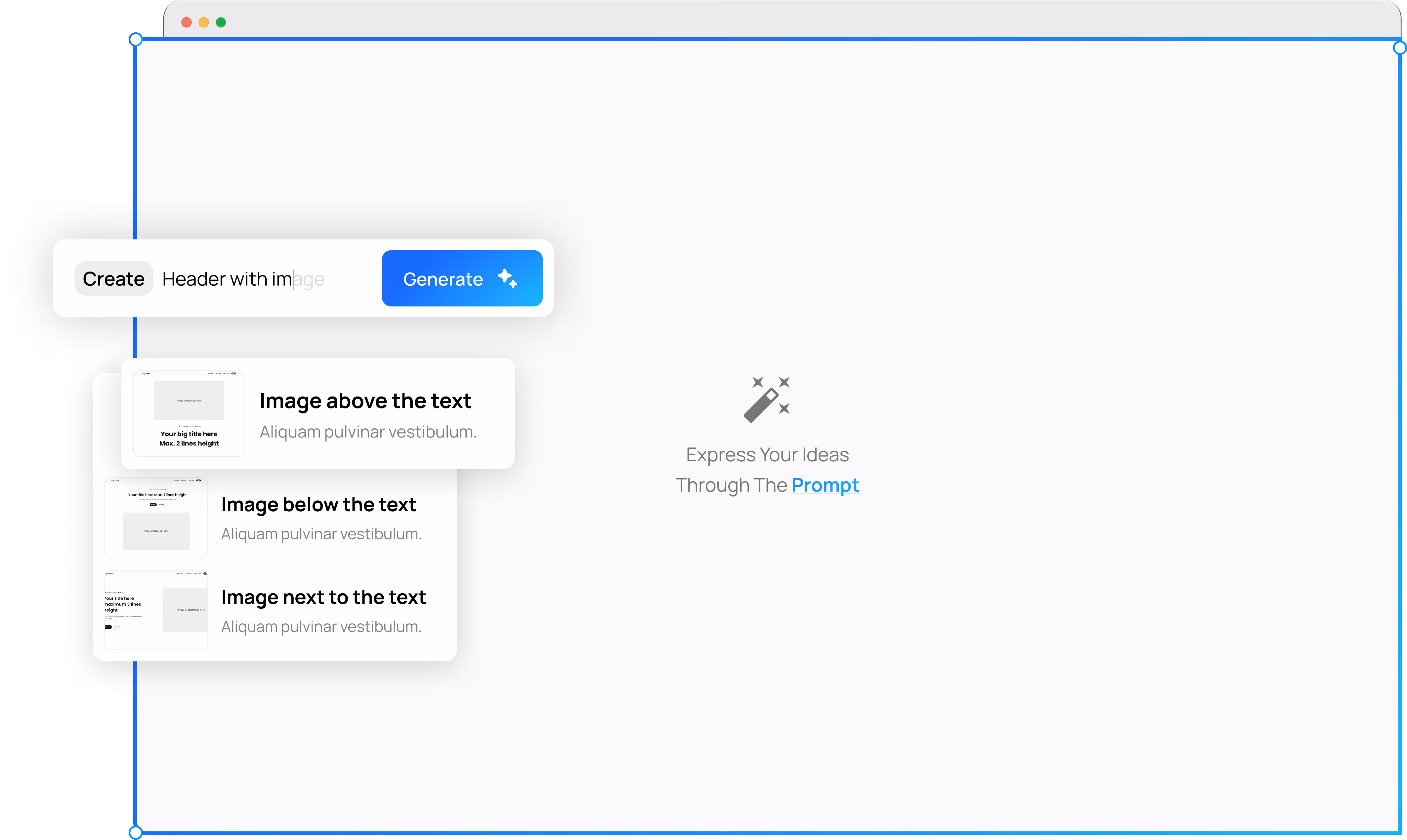Click subtitle under 'Image above the text'
This screenshot has height=840, width=1407.
click(368, 432)
